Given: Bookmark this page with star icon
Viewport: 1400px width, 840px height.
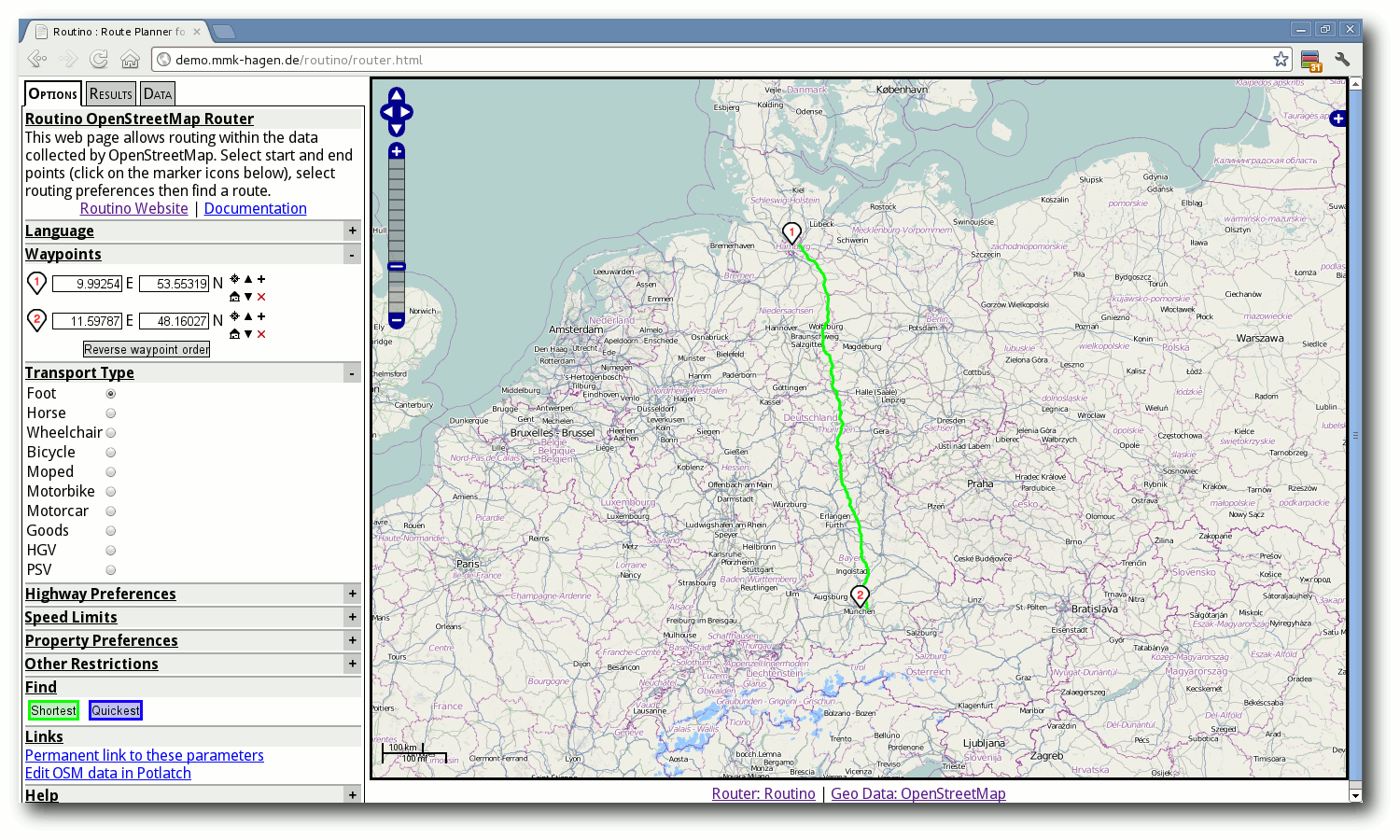Looking at the screenshot, I should pos(1281,60).
